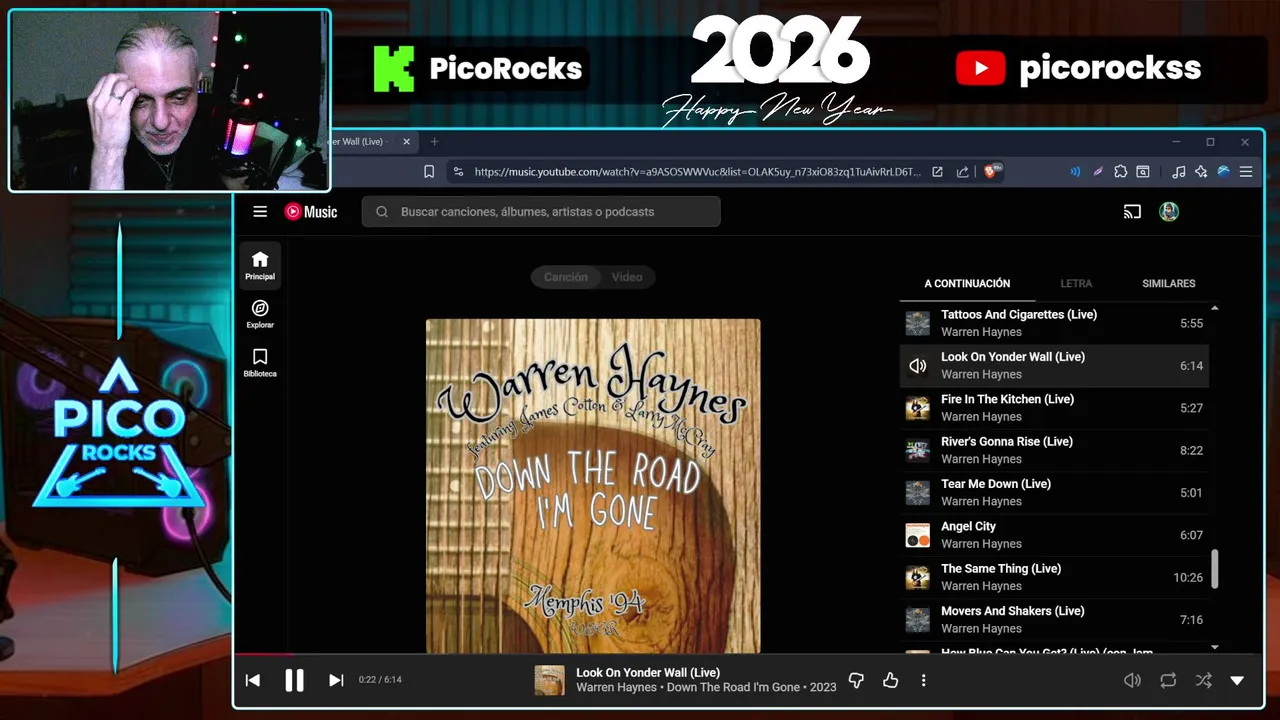Click the address bar URL
This screenshot has height=720, width=1280.
pyautogui.click(x=697, y=172)
